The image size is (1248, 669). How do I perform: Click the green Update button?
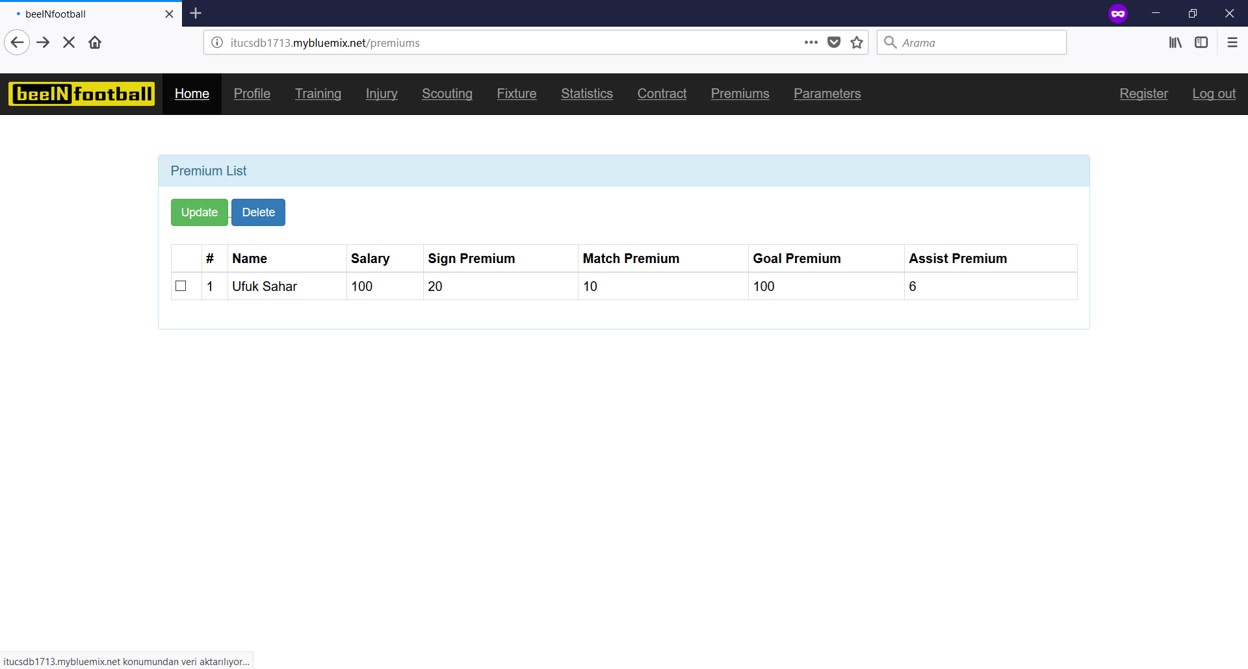point(199,212)
